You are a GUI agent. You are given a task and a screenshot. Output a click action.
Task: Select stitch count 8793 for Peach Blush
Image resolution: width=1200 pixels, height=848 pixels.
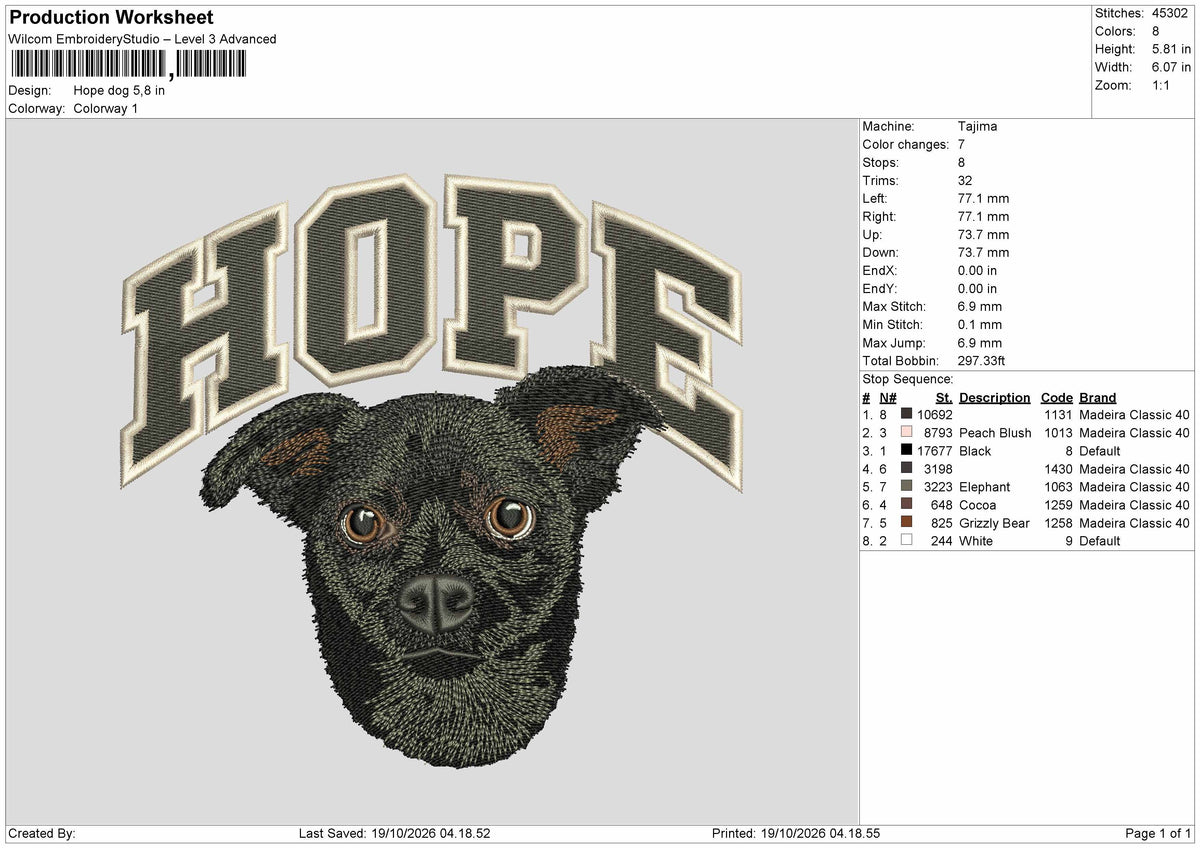[x=938, y=432]
